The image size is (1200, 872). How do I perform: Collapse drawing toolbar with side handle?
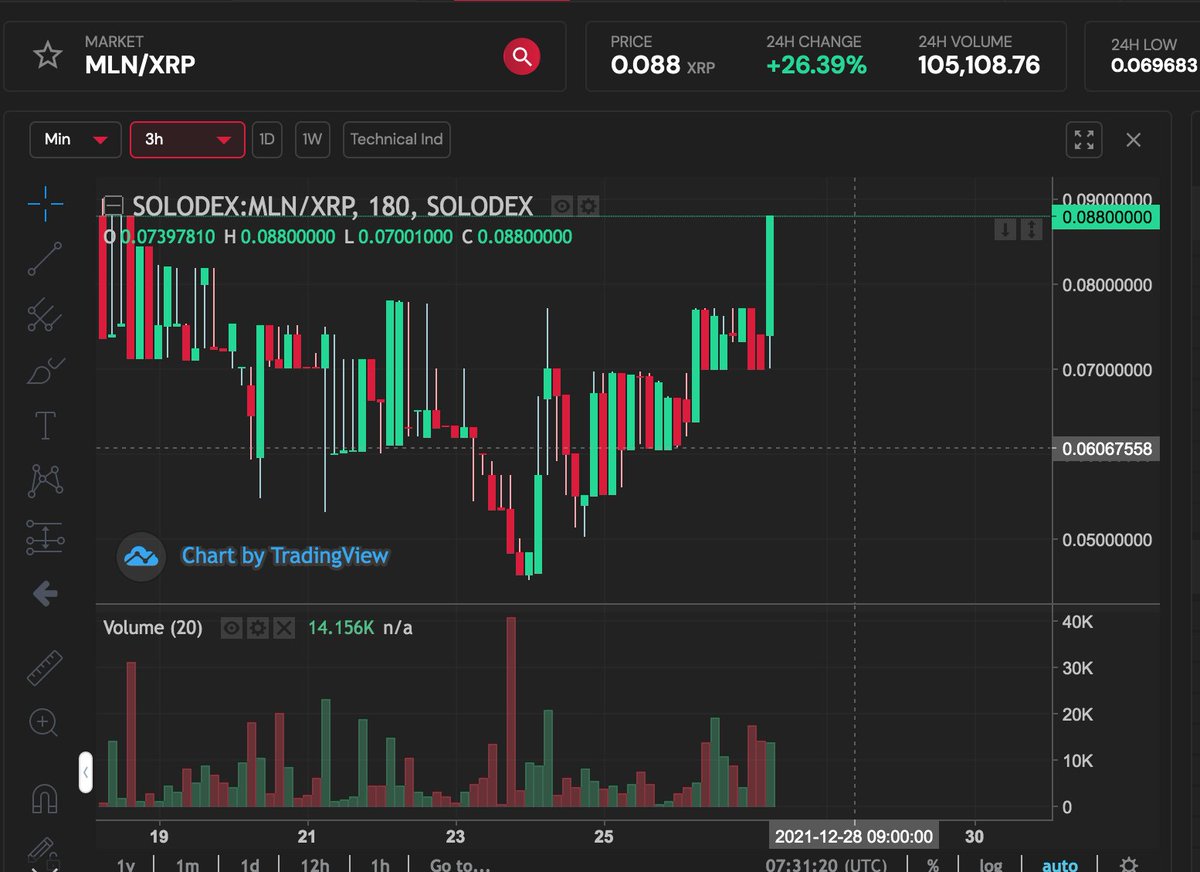pyautogui.click(x=86, y=773)
